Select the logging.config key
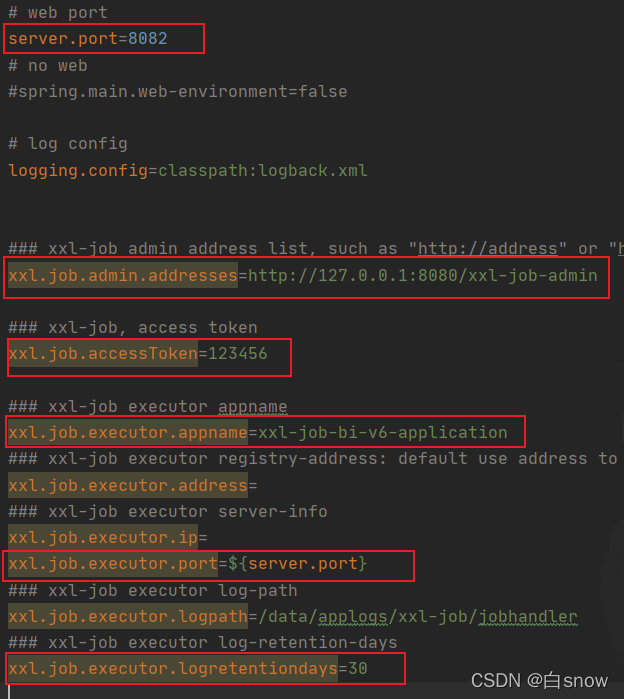Screen dimensions: 624x699 point(78,171)
